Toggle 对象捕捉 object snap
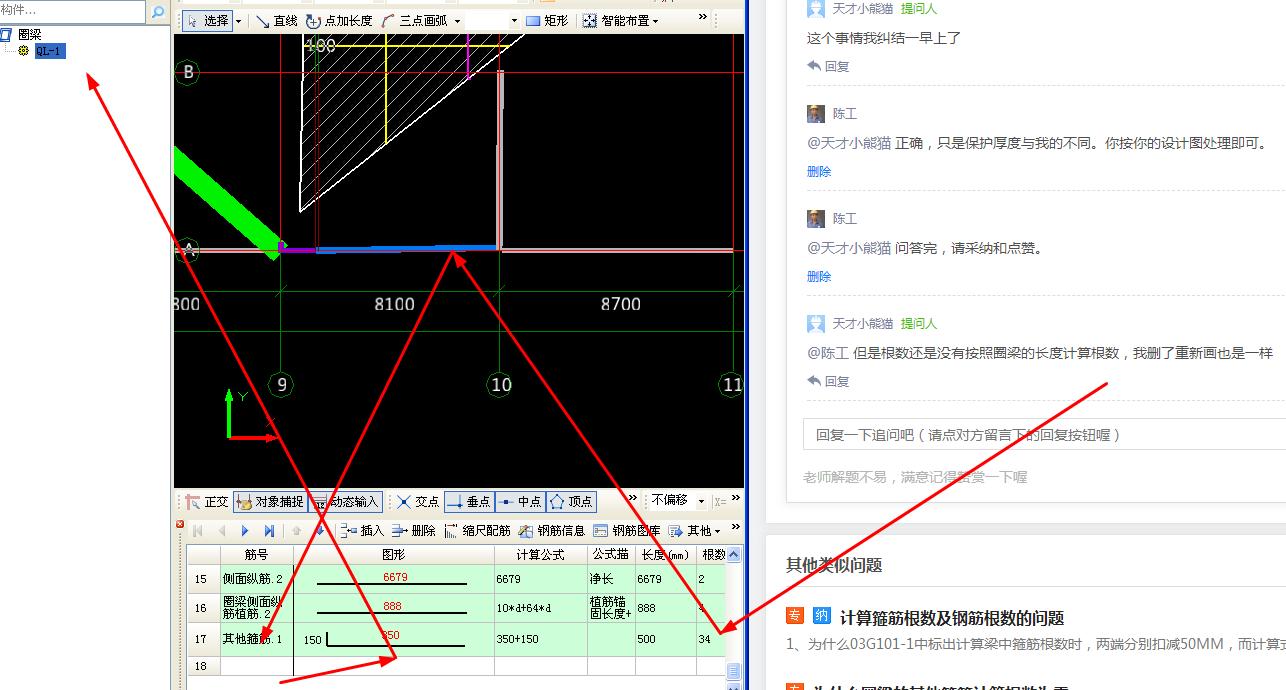The width and height of the screenshot is (1286, 690). click(x=270, y=502)
